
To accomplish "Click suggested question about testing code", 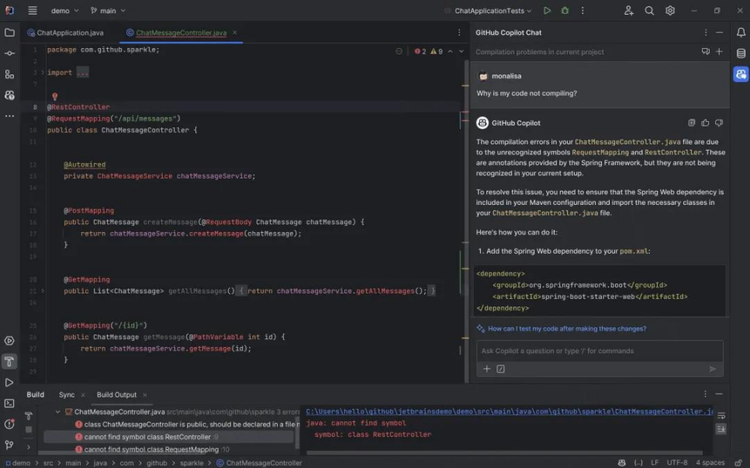I will [x=567, y=329].
